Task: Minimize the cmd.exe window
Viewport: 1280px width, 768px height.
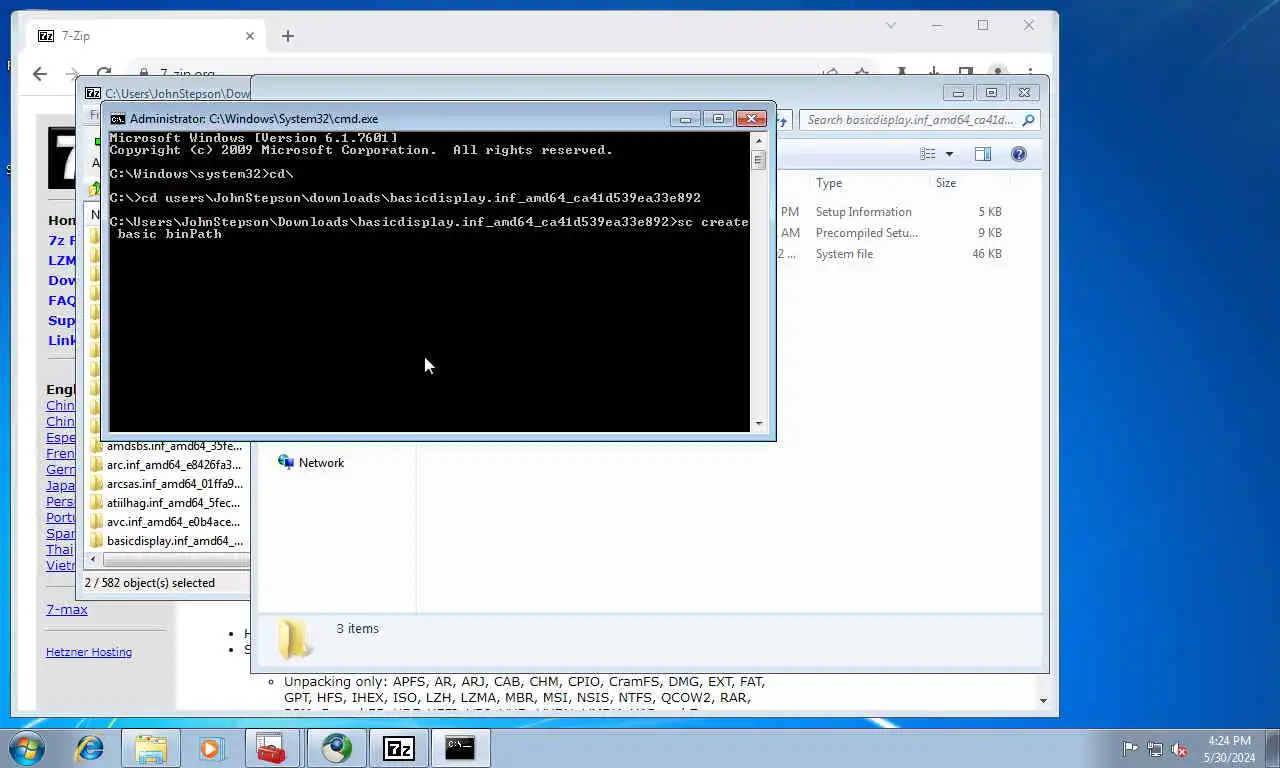Action: pyautogui.click(x=685, y=119)
